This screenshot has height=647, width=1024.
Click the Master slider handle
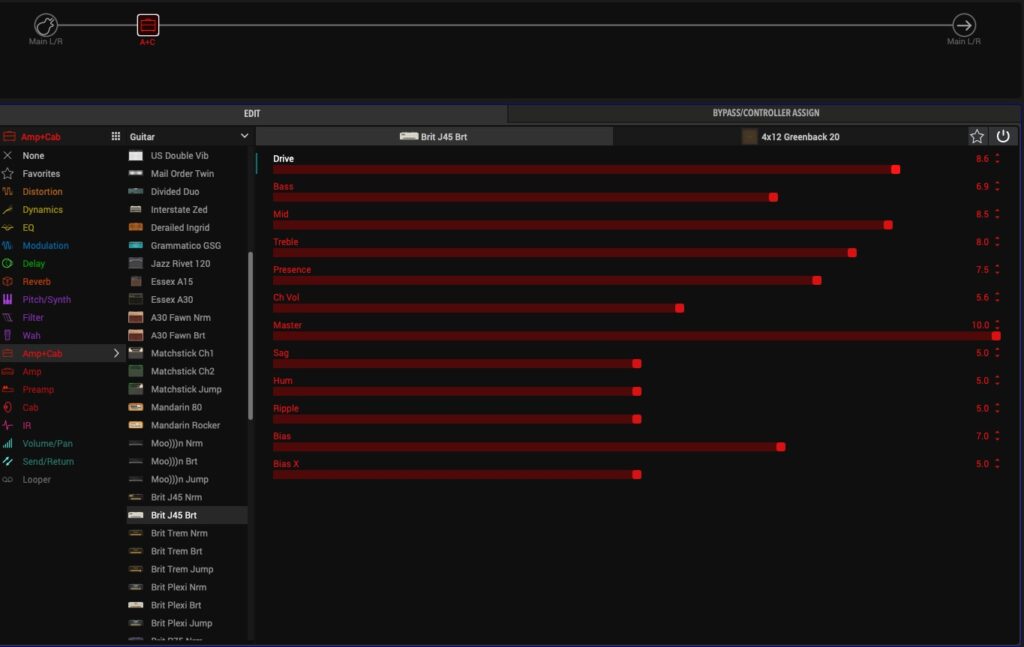coord(995,336)
